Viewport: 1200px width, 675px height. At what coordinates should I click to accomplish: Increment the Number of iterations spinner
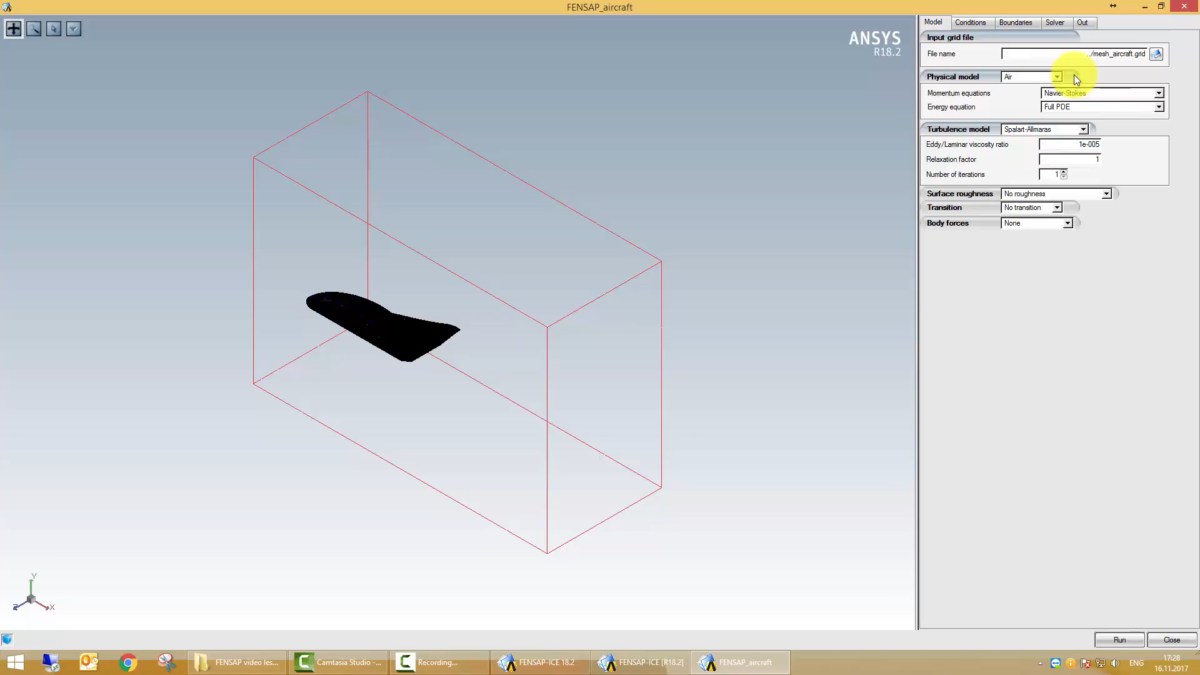1064,172
